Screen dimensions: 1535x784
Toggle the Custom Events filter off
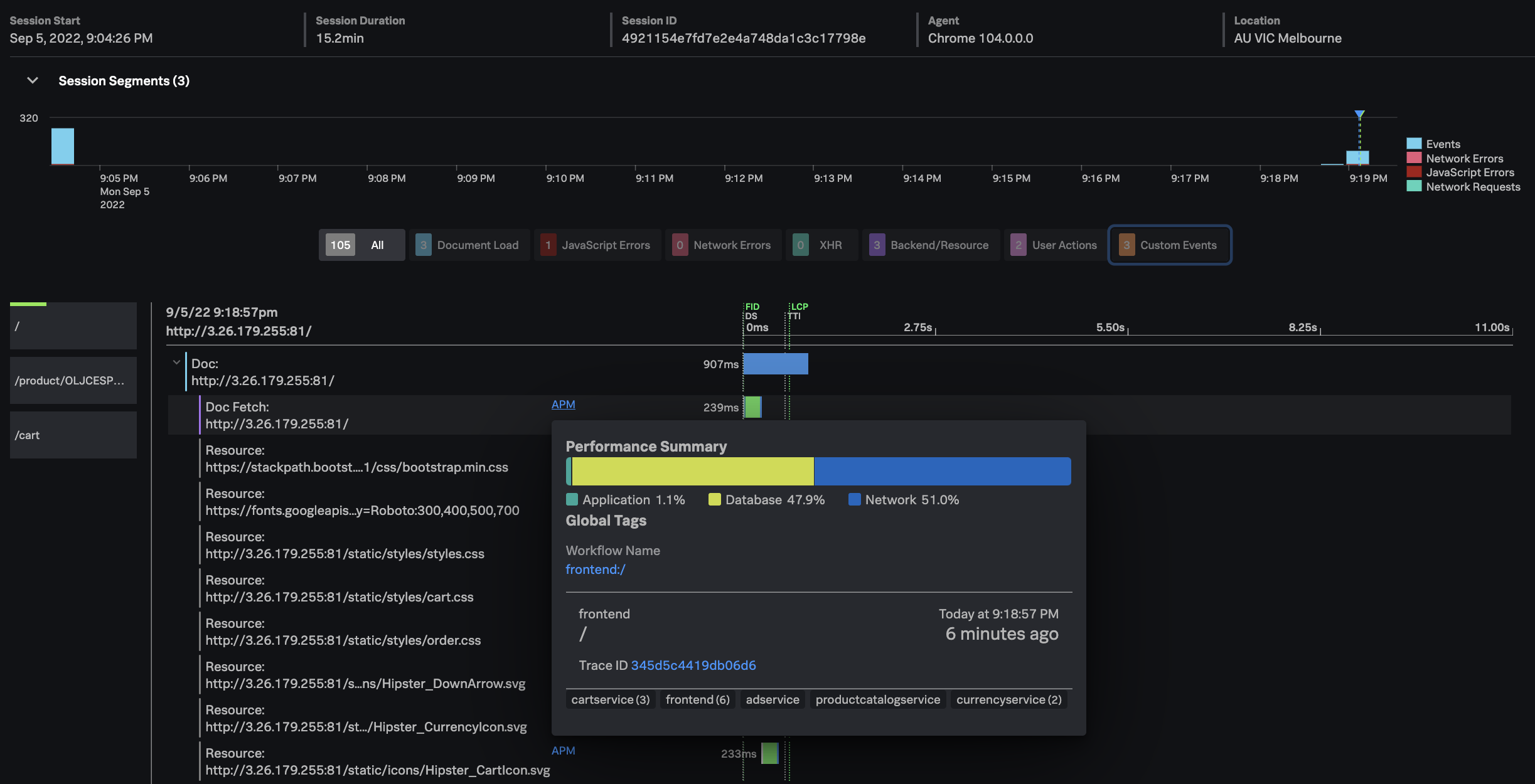1169,245
